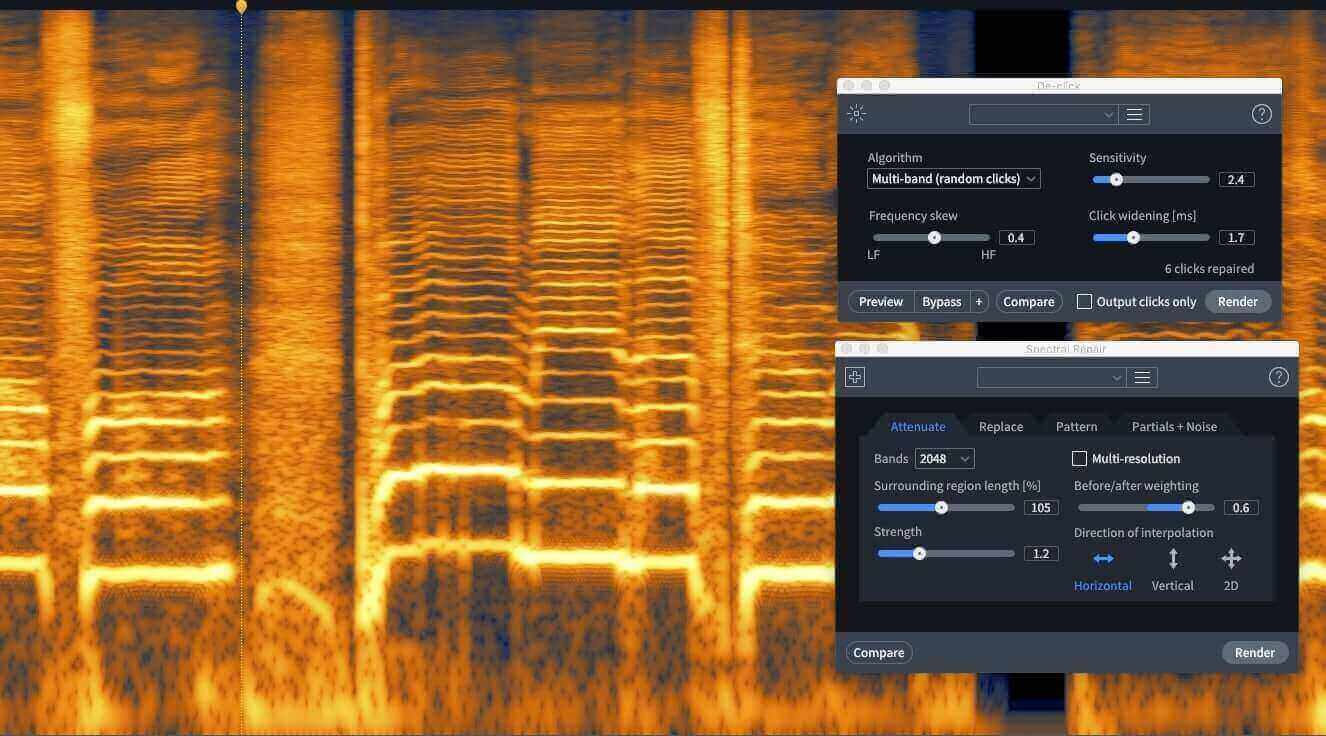Screen dimensions: 1326x736
Task: Open Spectral Repair preset menu icon
Action: click(x=1142, y=377)
